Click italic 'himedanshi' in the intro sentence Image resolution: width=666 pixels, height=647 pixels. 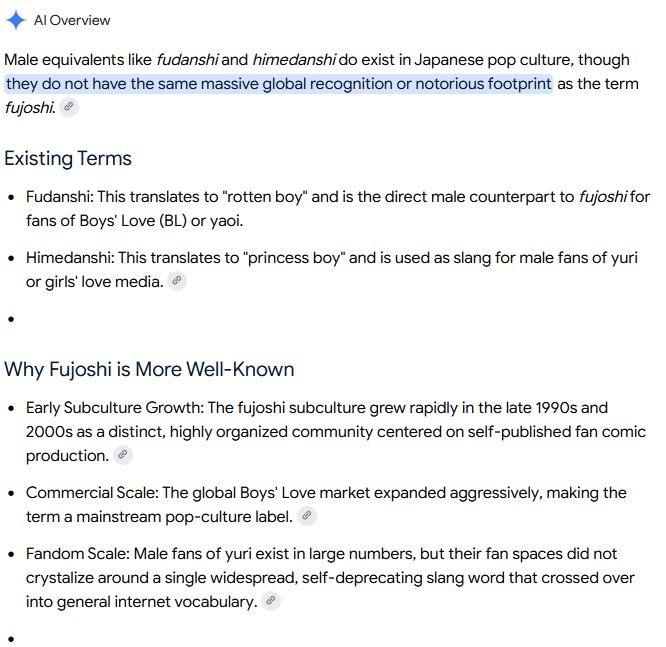click(x=294, y=60)
